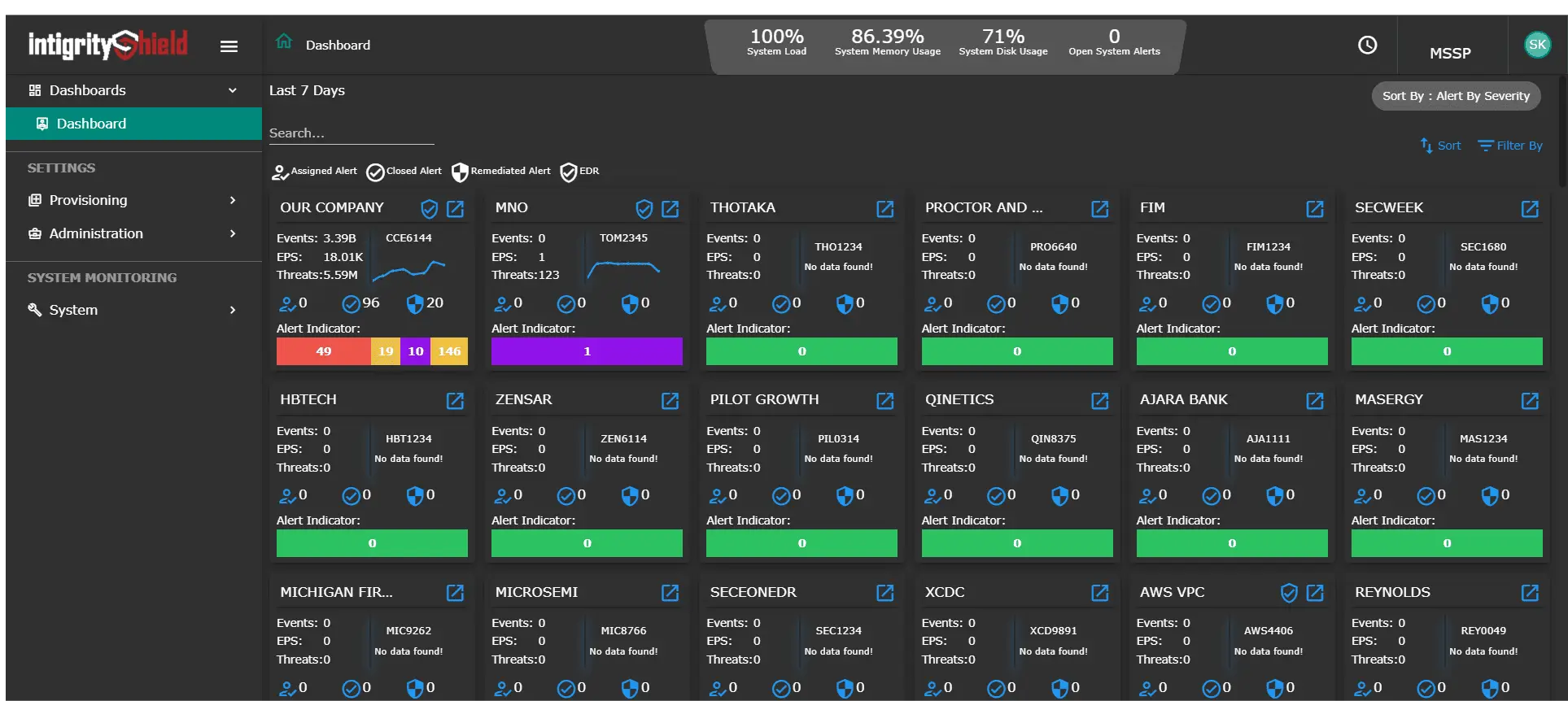Click the orange 19 alert segment

tap(385, 351)
